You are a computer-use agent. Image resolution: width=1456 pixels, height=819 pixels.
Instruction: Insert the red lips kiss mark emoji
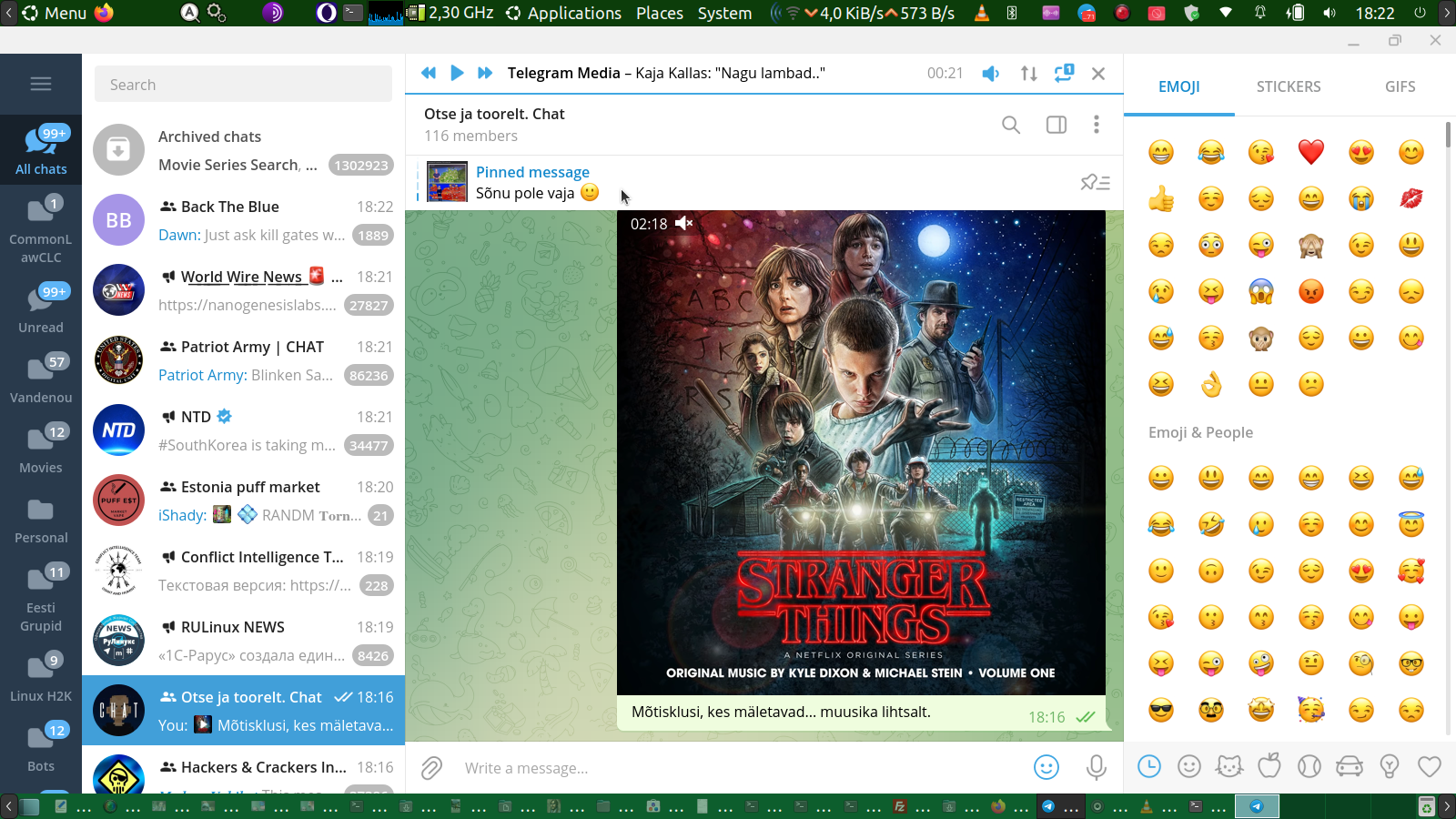1411,198
